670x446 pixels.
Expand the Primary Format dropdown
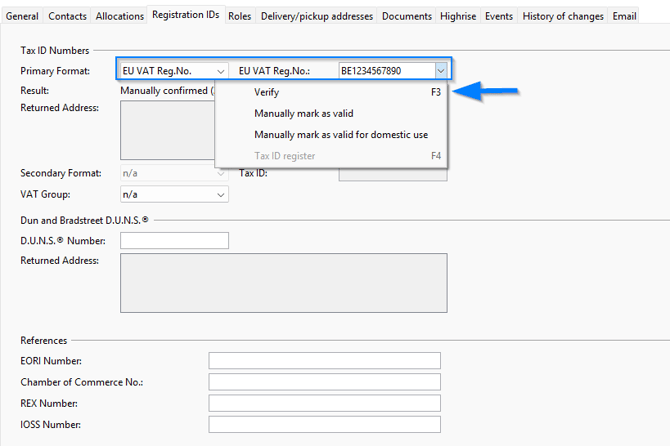pos(220,71)
